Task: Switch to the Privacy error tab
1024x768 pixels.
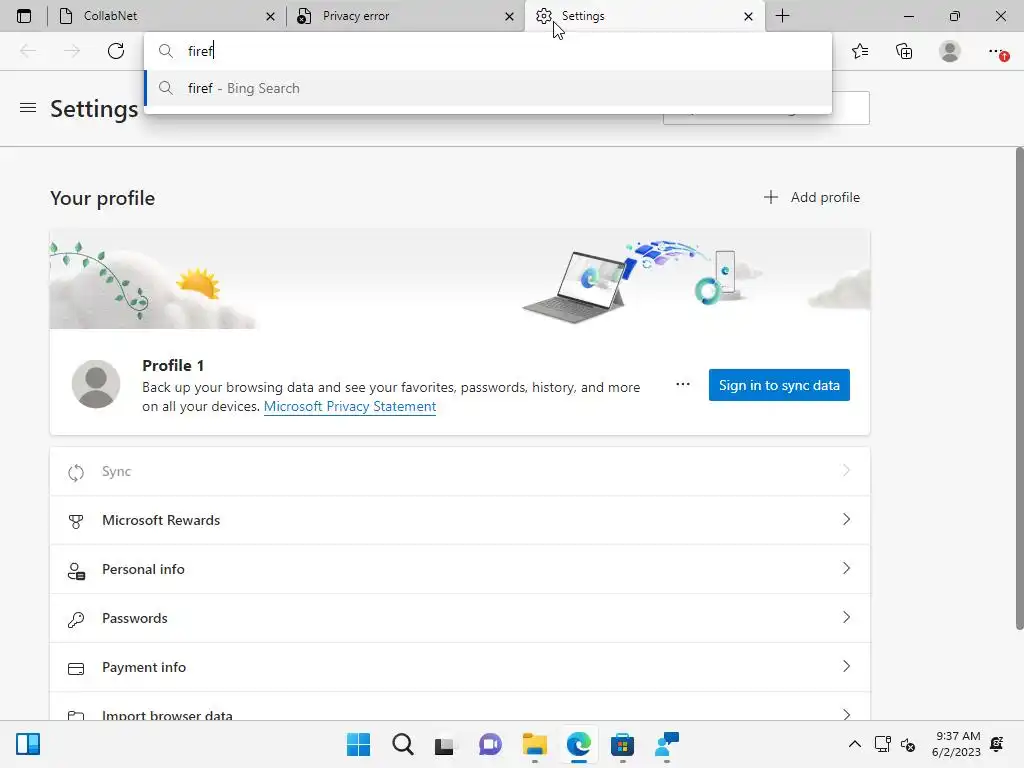Action: pos(405,16)
